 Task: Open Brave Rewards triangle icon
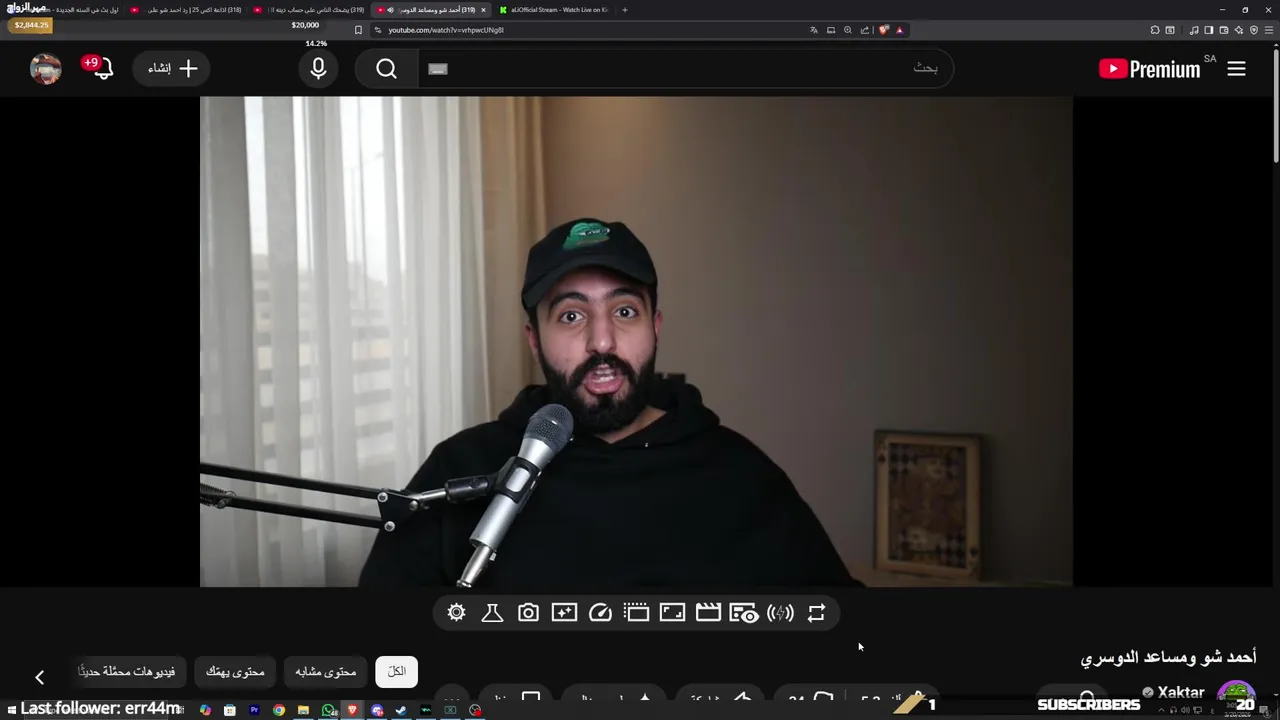(899, 30)
